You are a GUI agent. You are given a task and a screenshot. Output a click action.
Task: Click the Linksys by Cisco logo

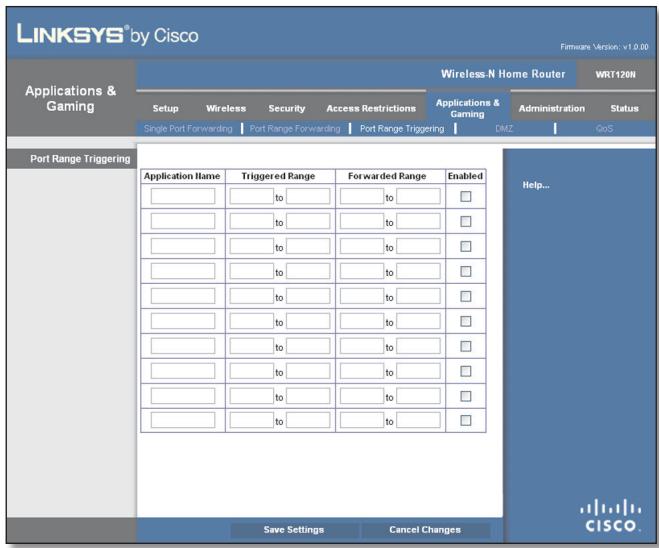click(x=108, y=34)
